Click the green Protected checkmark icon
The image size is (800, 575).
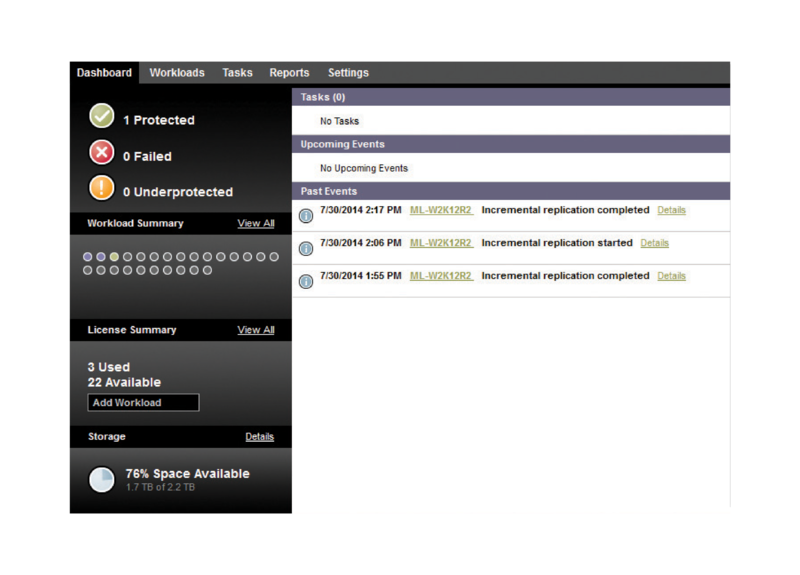102,116
